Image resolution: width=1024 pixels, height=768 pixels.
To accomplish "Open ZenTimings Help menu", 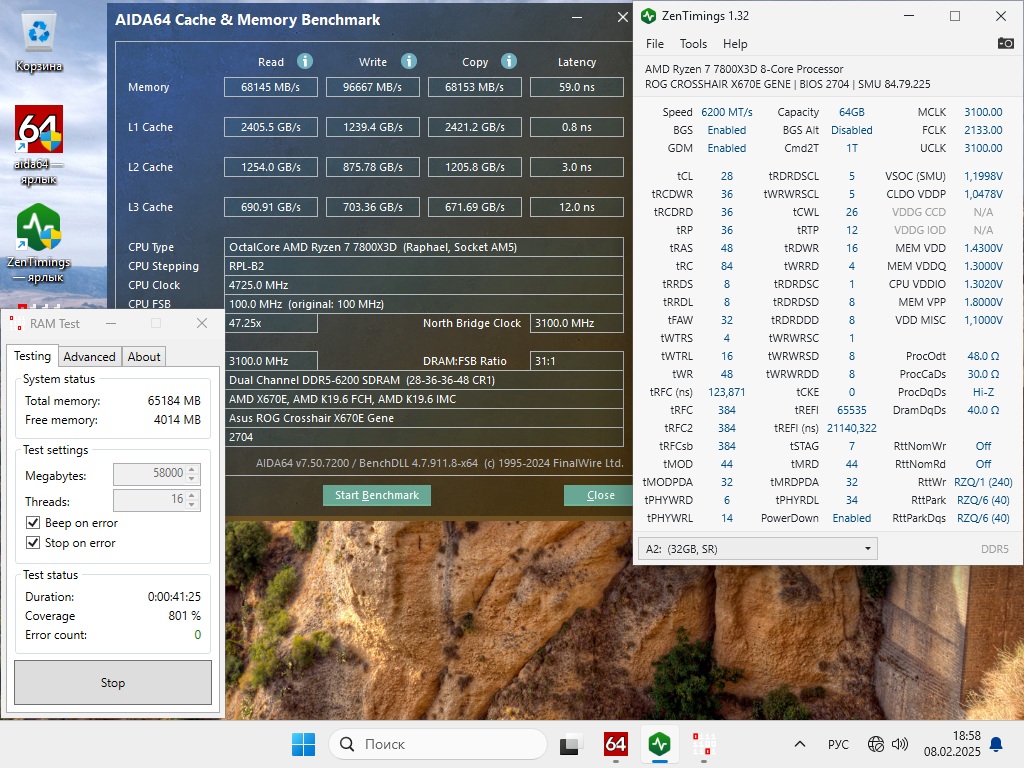I will [735, 44].
